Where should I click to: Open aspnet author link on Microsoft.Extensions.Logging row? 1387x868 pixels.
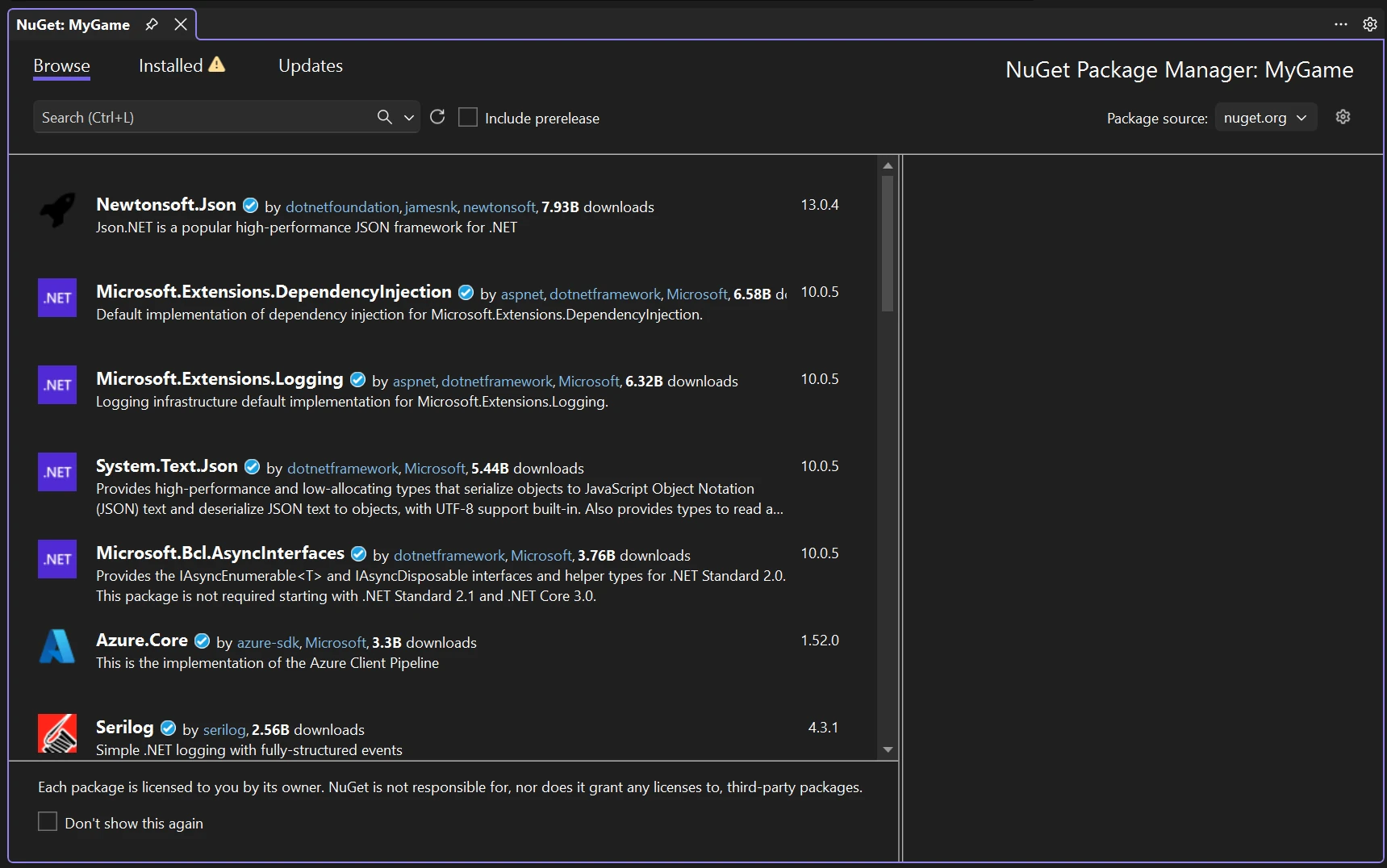coord(414,382)
